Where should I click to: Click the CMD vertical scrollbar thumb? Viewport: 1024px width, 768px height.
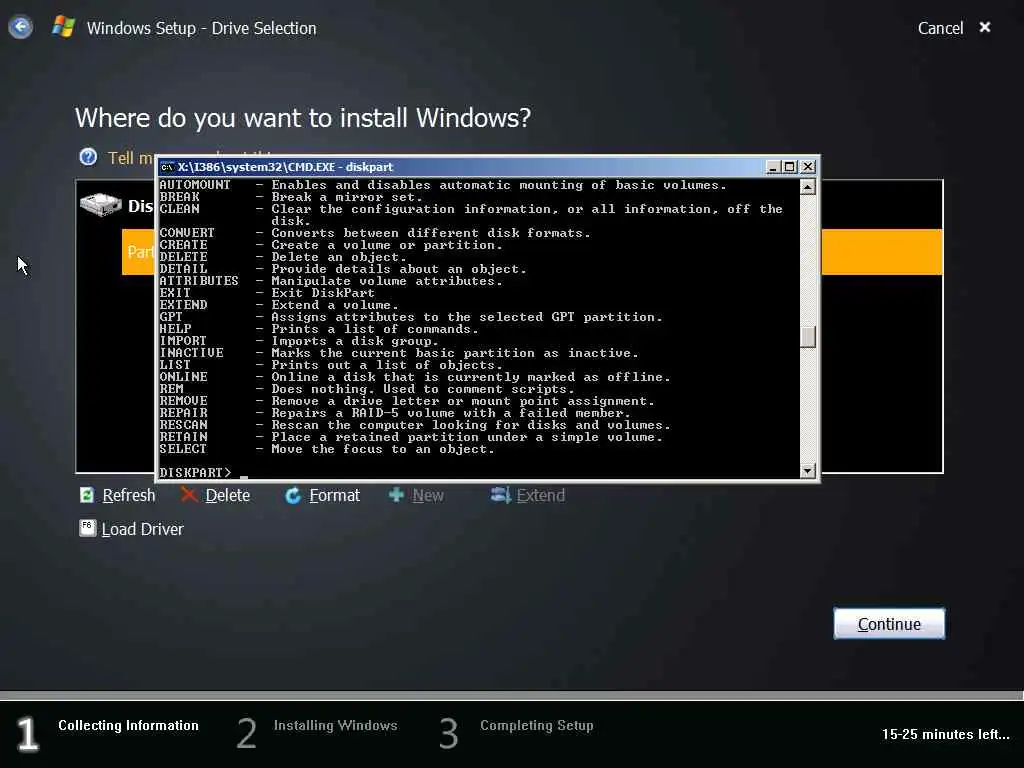pos(808,337)
